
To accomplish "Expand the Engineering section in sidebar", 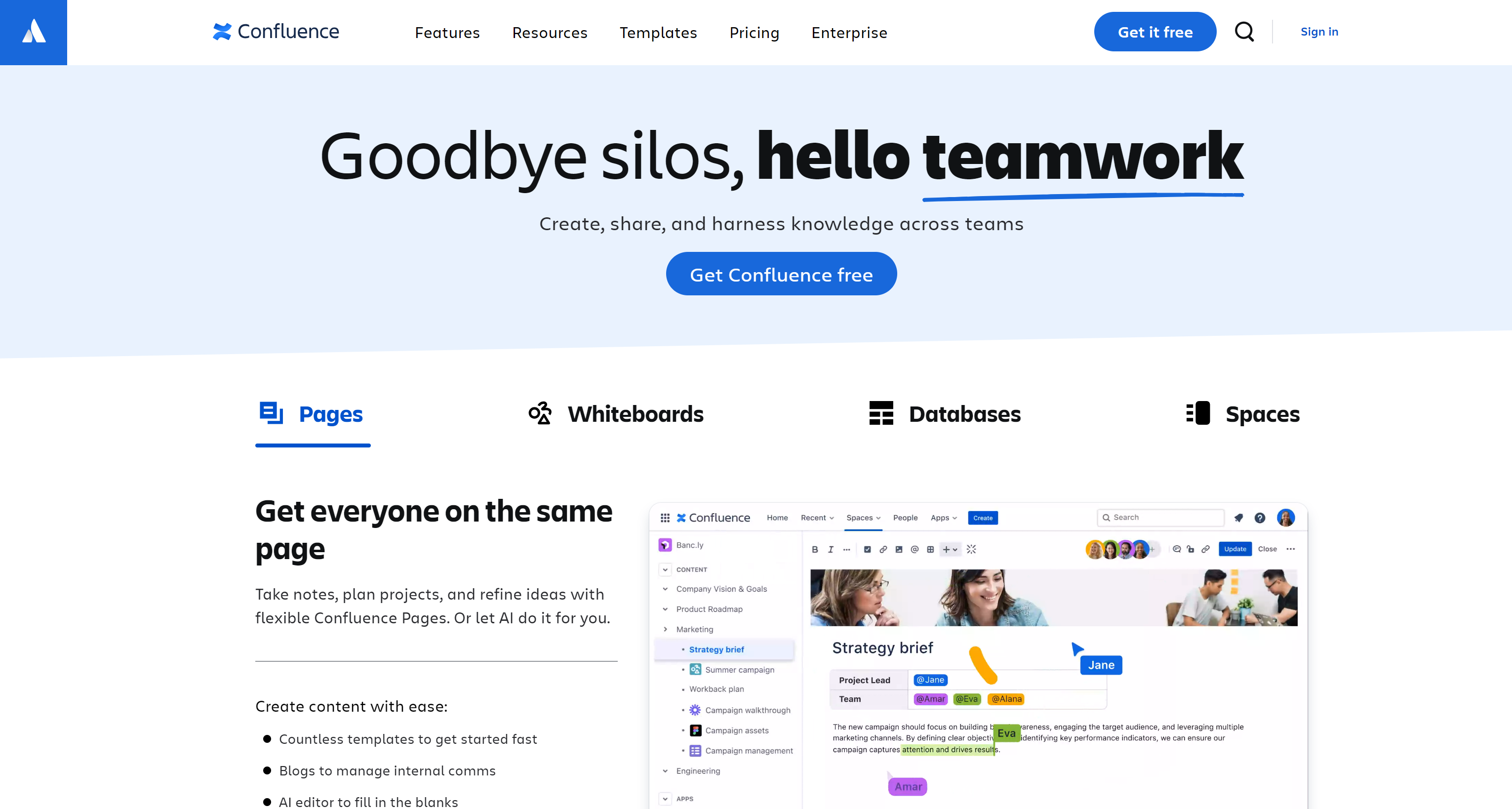I will pyautogui.click(x=666, y=771).
